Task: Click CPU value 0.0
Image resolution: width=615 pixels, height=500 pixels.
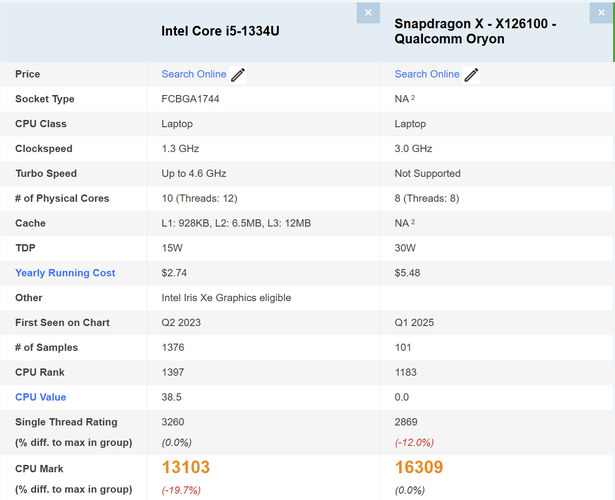Action: [402, 397]
